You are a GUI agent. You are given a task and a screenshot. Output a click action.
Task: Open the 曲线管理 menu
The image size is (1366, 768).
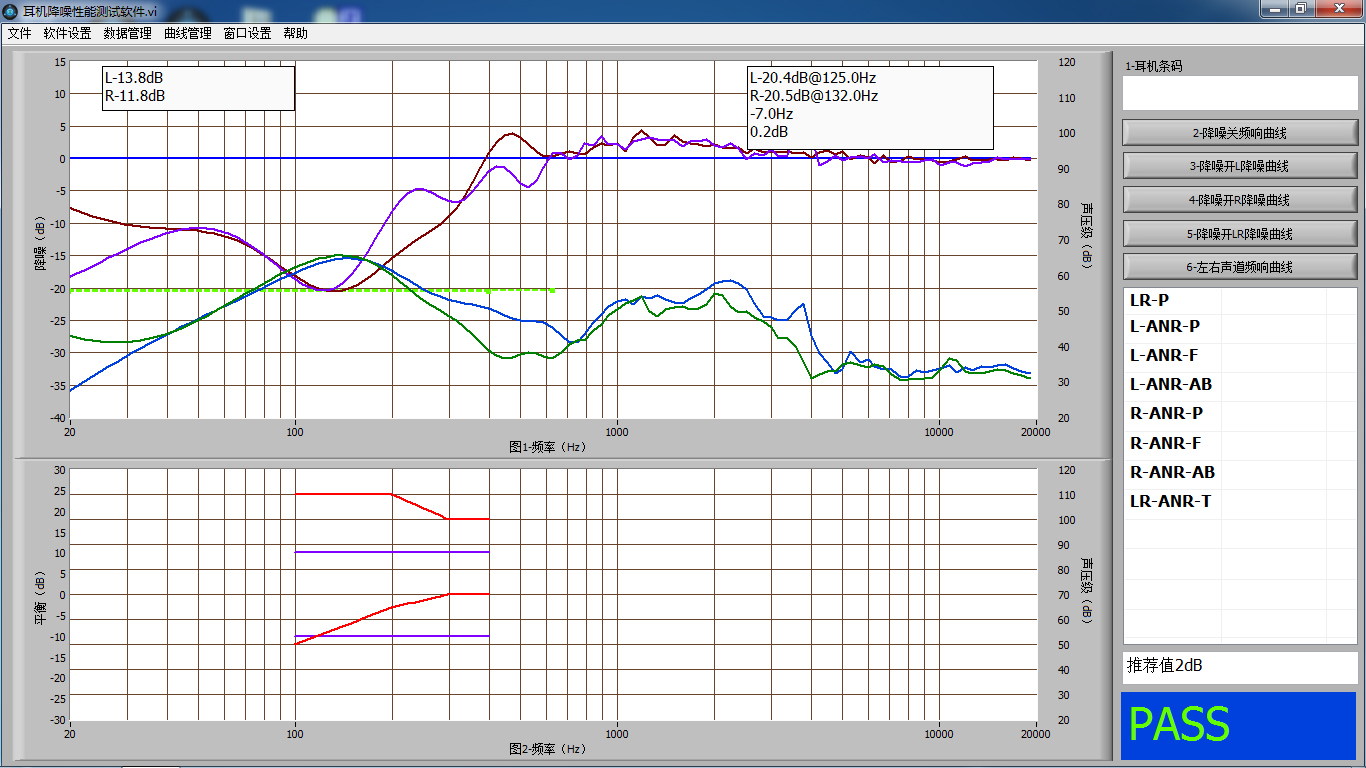[187, 33]
